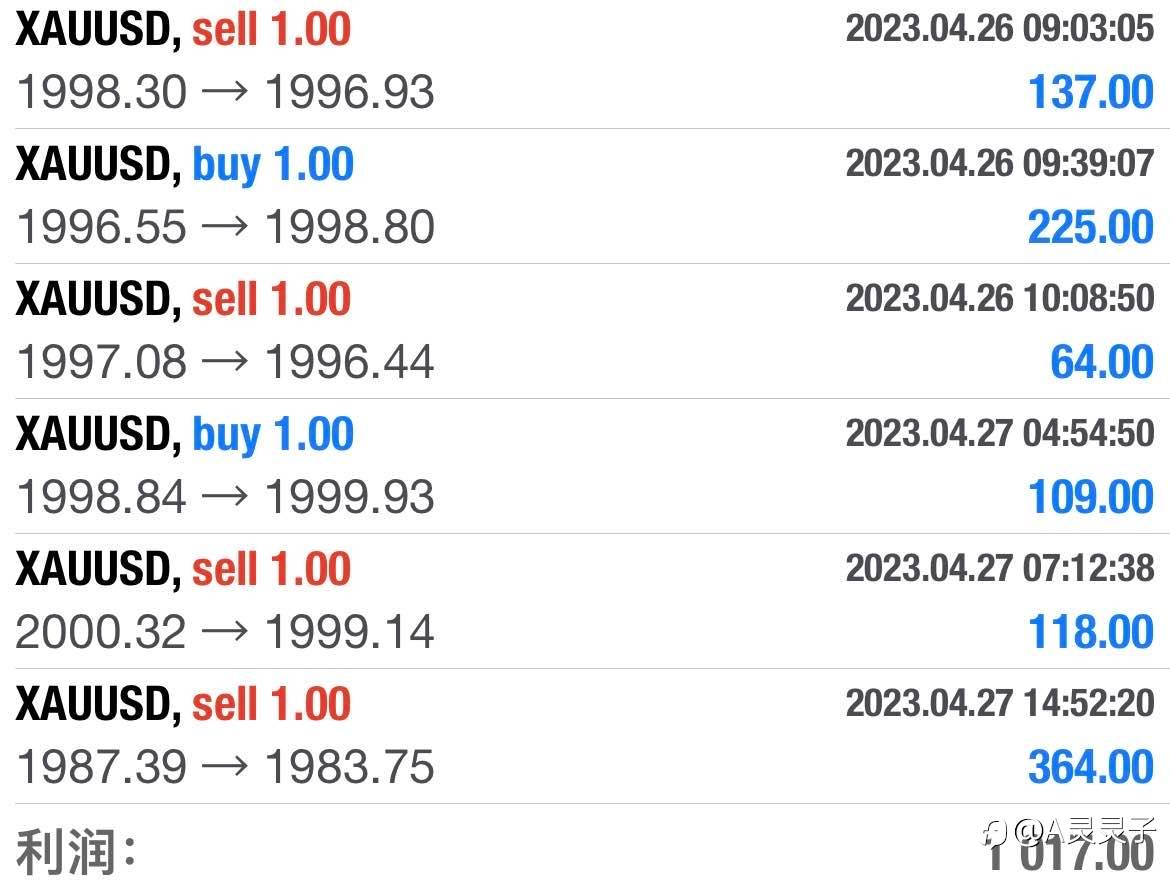Select the price line 1987.39 → 1983.75
This screenshot has height=881, width=1170.
[225, 767]
